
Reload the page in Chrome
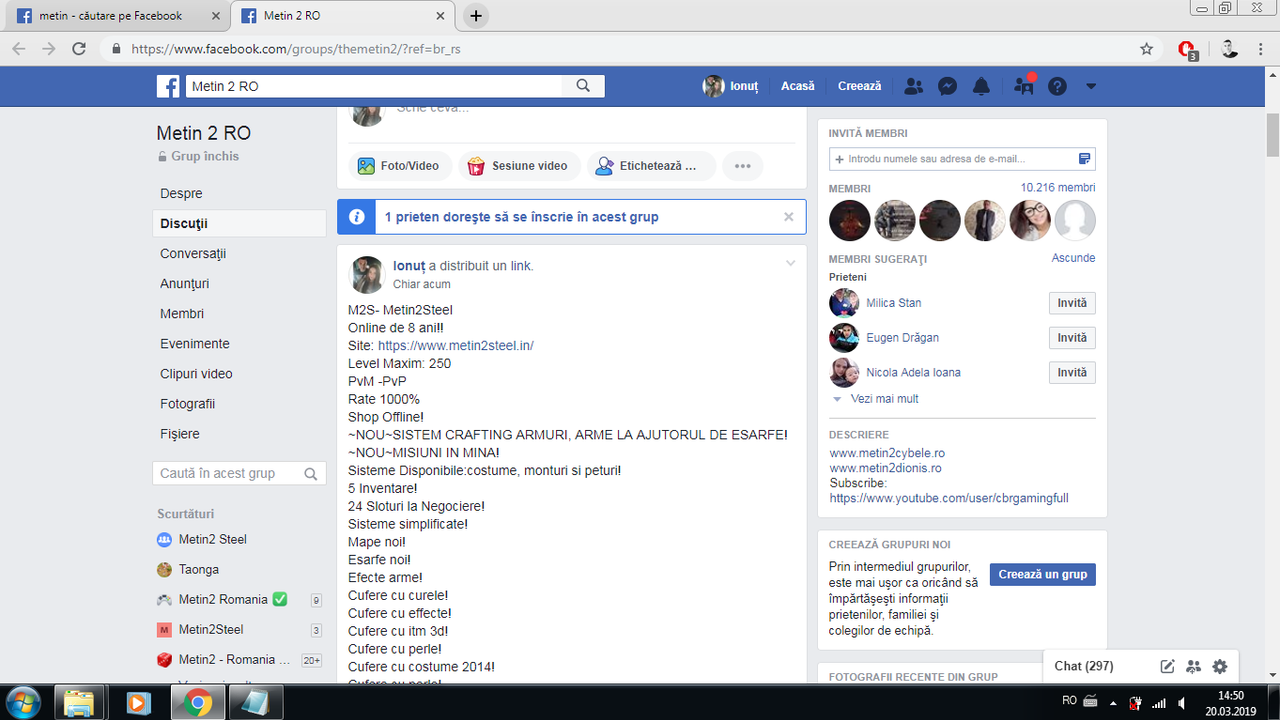click(79, 48)
